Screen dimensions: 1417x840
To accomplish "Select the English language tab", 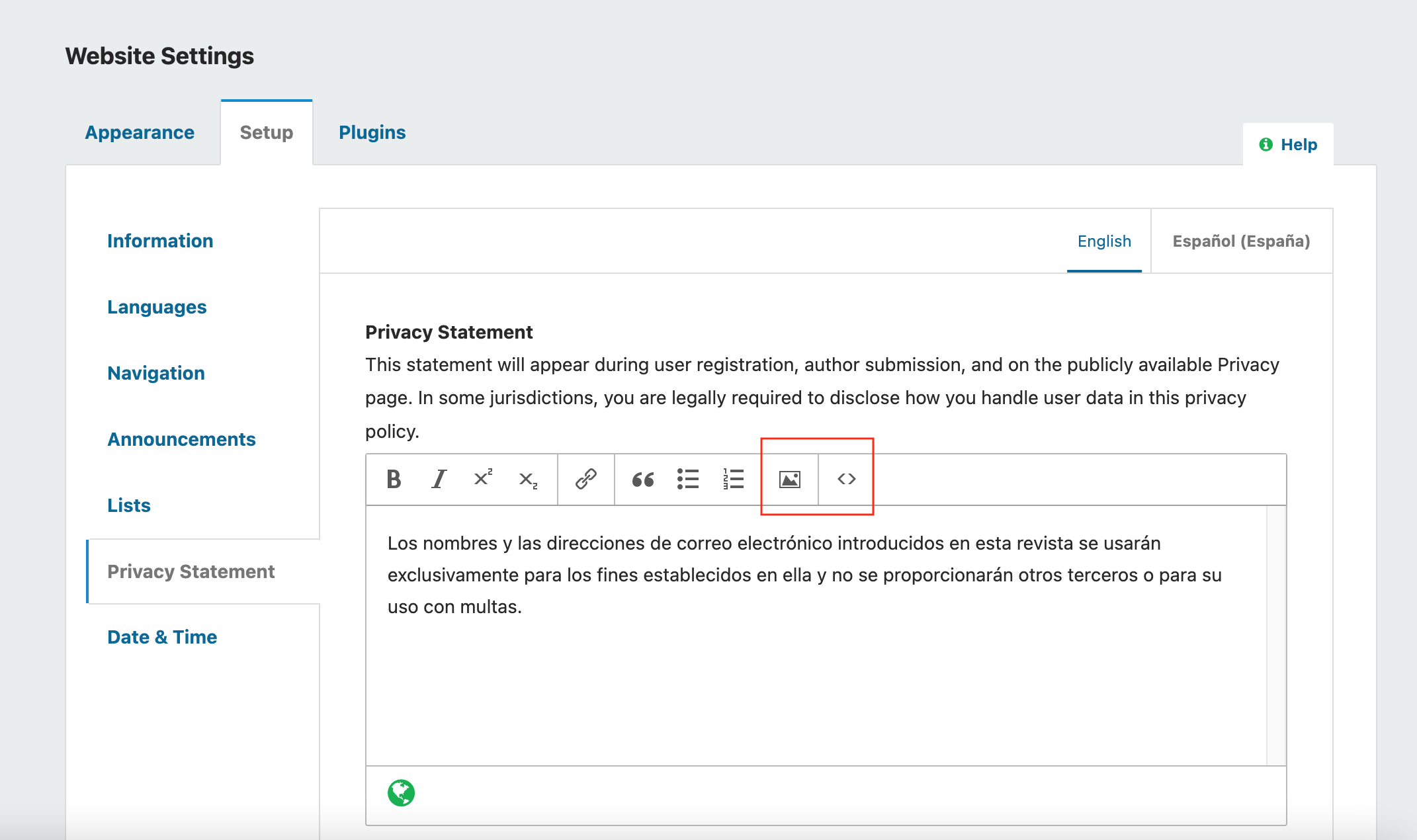I will pyautogui.click(x=1104, y=241).
